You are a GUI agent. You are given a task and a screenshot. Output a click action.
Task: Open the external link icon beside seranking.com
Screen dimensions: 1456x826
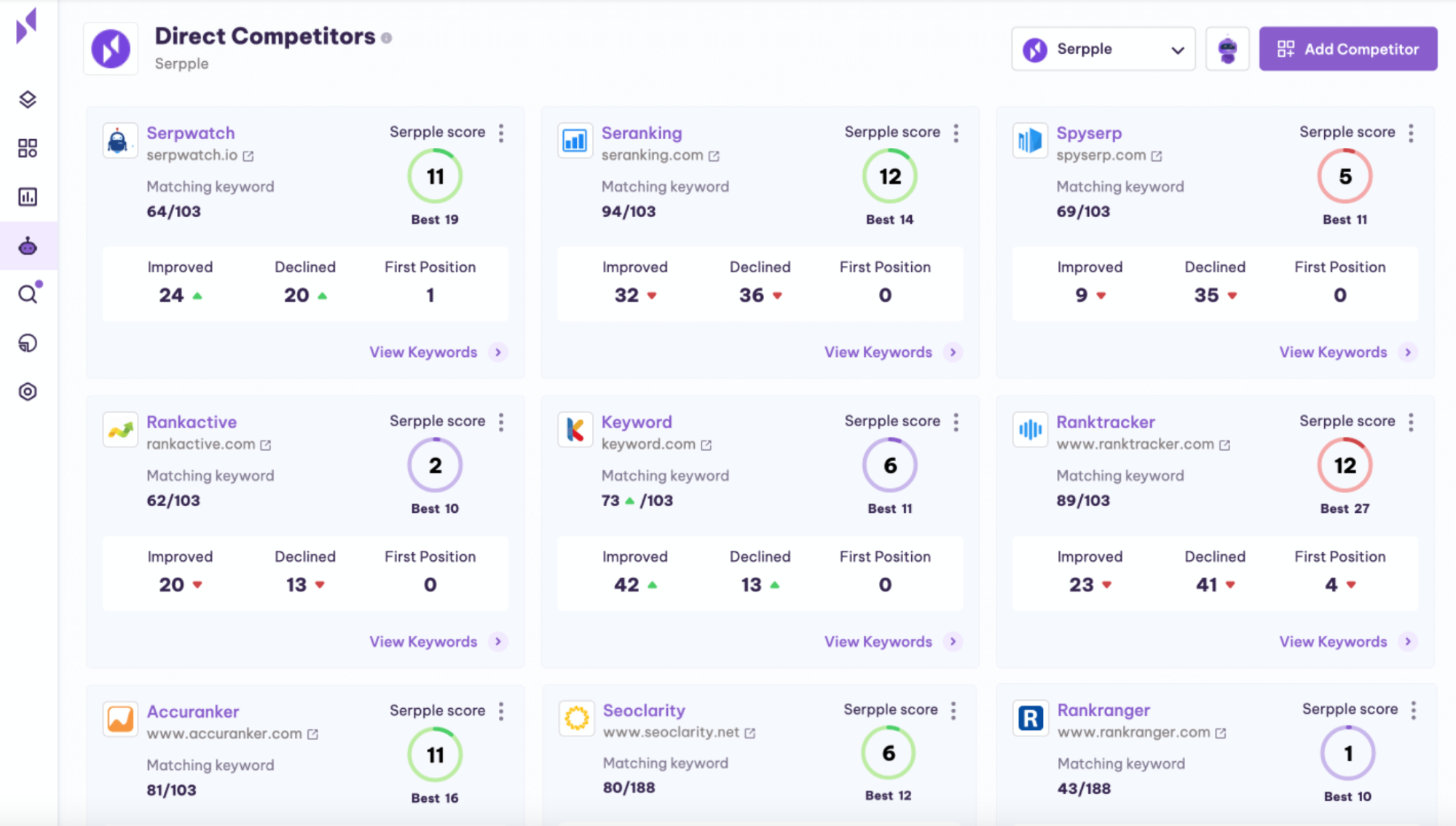click(x=714, y=156)
